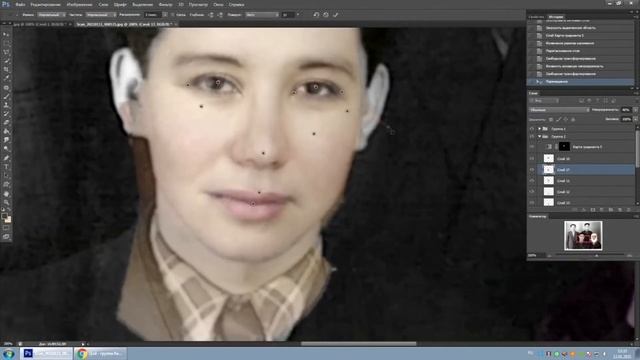Screen dimensions: 640x360
Task: Open the Layers filter type dropdown
Action: coord(544,100)
